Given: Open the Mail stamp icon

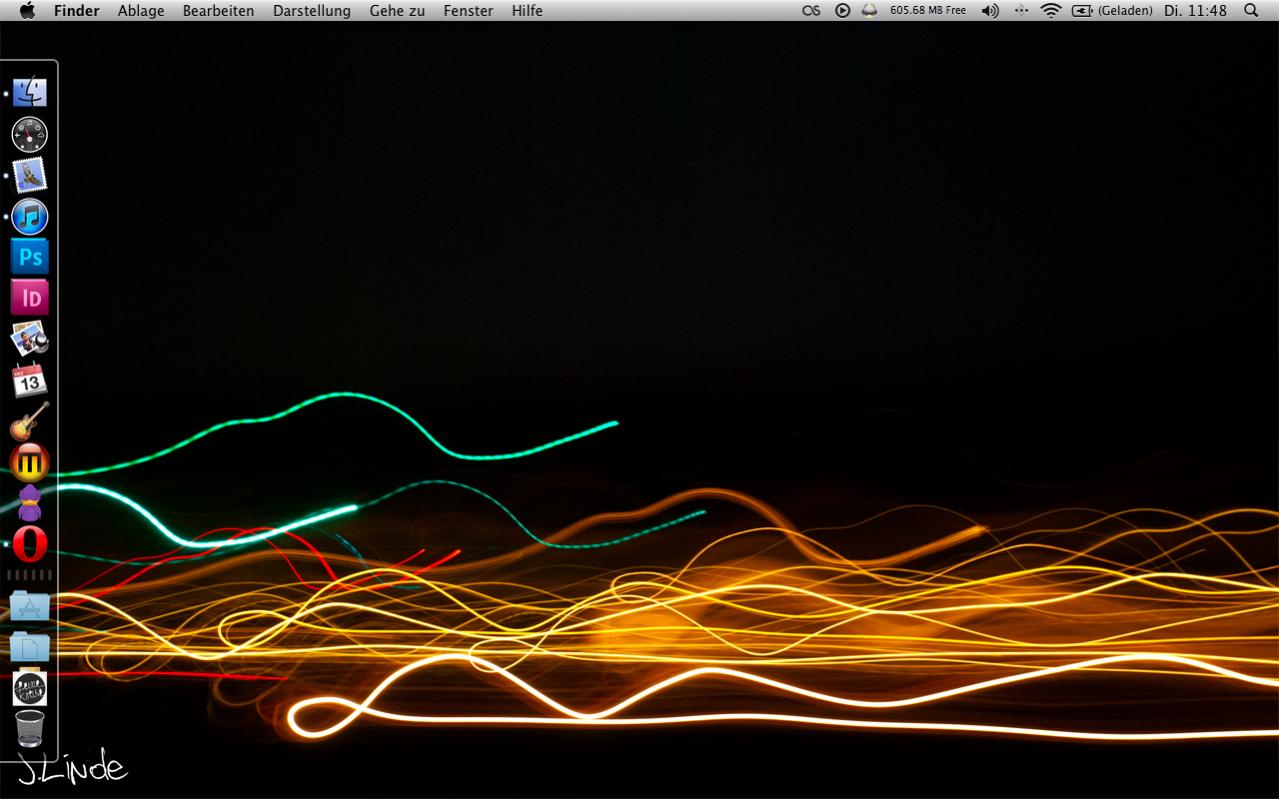Looking at the screenshot, I should point(30,175).
